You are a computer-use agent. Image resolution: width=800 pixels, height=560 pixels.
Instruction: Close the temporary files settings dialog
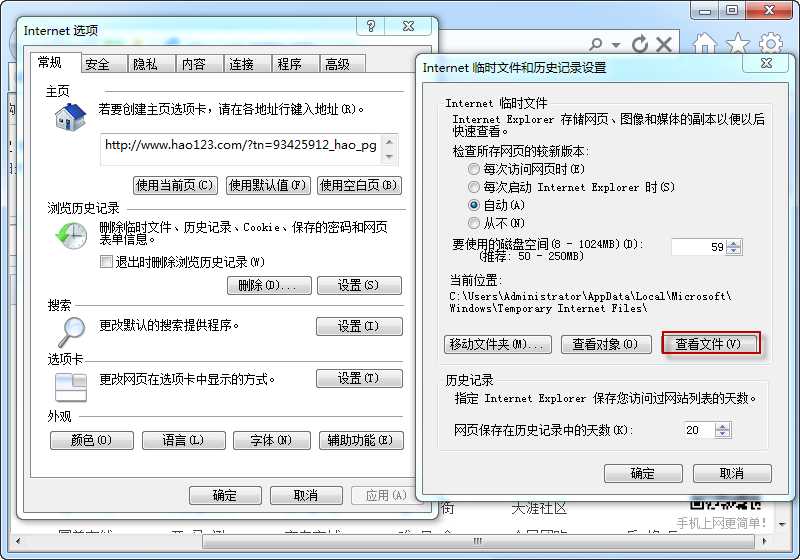pyautogui.click(x=766, y=63)
